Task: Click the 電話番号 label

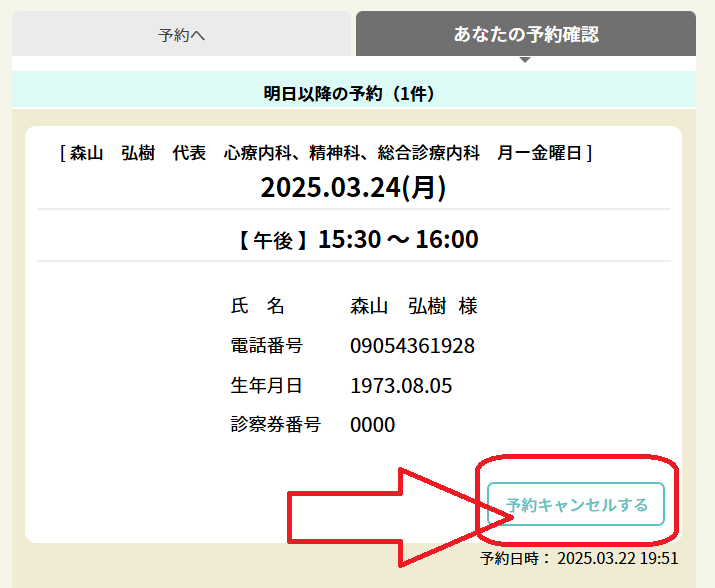Action: [x=266, y=346]
